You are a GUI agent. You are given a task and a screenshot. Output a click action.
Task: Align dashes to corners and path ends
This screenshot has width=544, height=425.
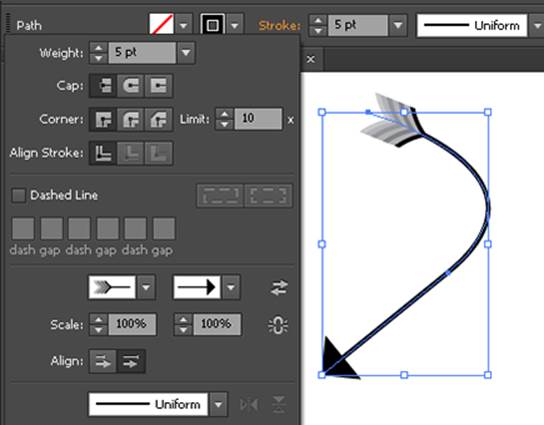tap(268, 195)
